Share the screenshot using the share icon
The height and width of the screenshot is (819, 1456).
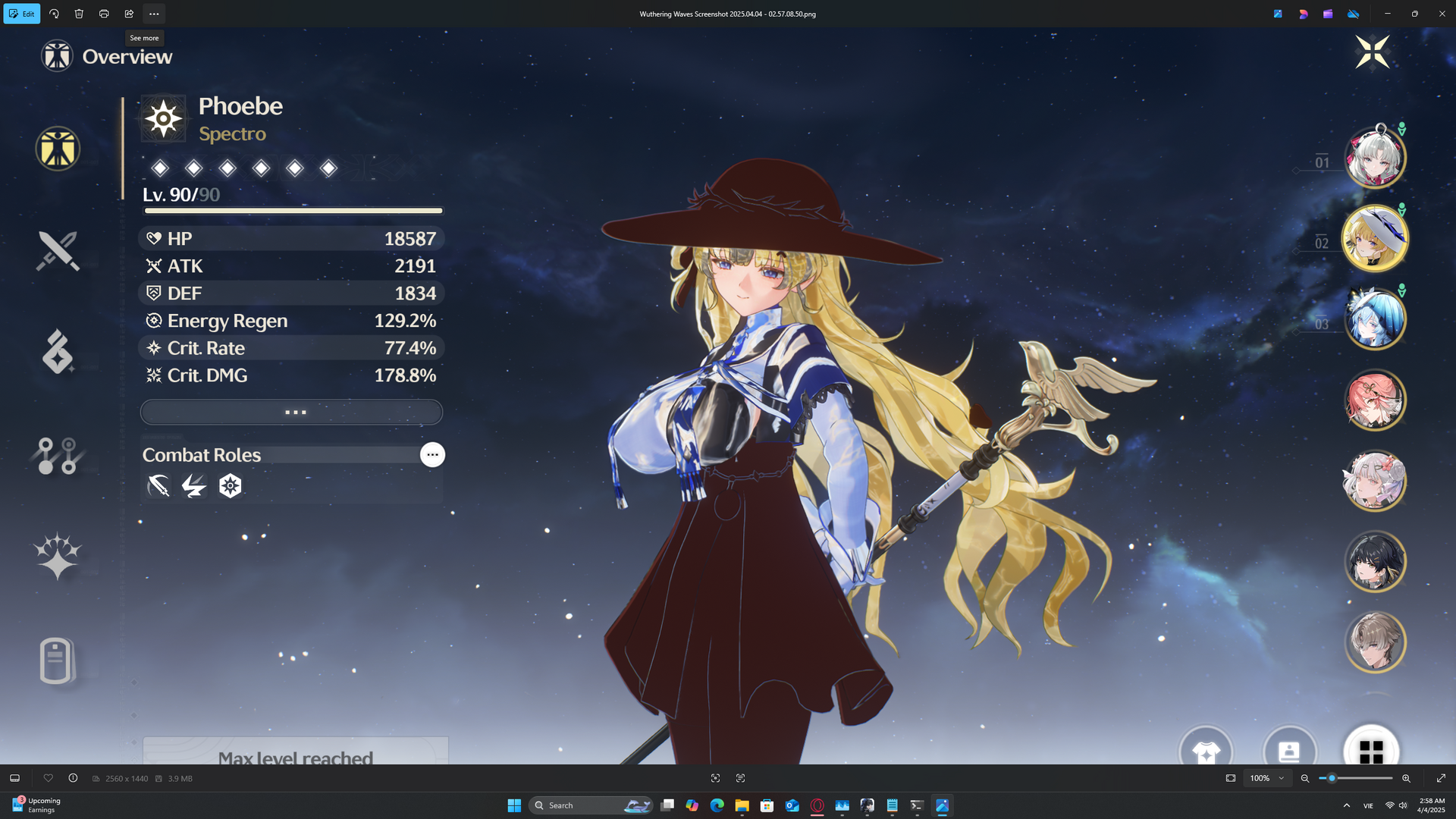pyautogui.click(x=129, y=14)
